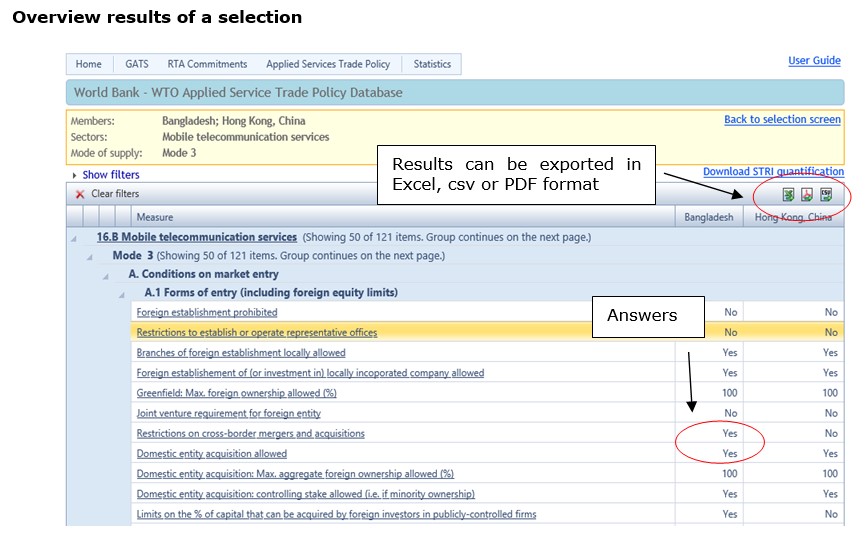Open the User Guide link
Image resolution: width=867 pixels, height=542 pixels.
(x=814, y=60)
